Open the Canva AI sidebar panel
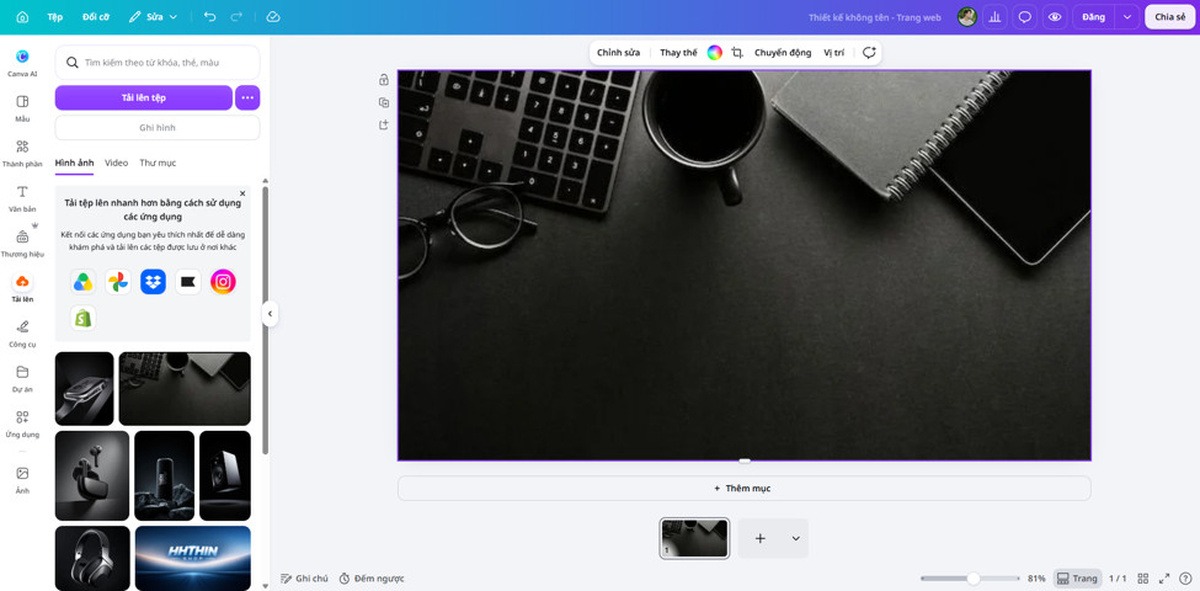This screenshot has width=1200, height=591. [22, 62]
